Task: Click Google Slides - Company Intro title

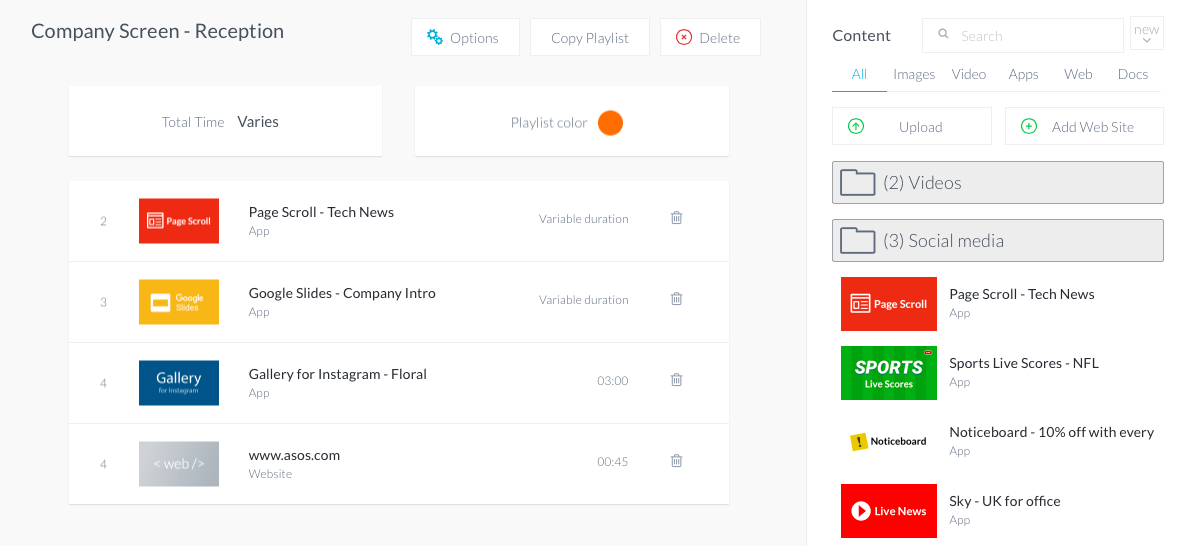Action: pos(342,293)
